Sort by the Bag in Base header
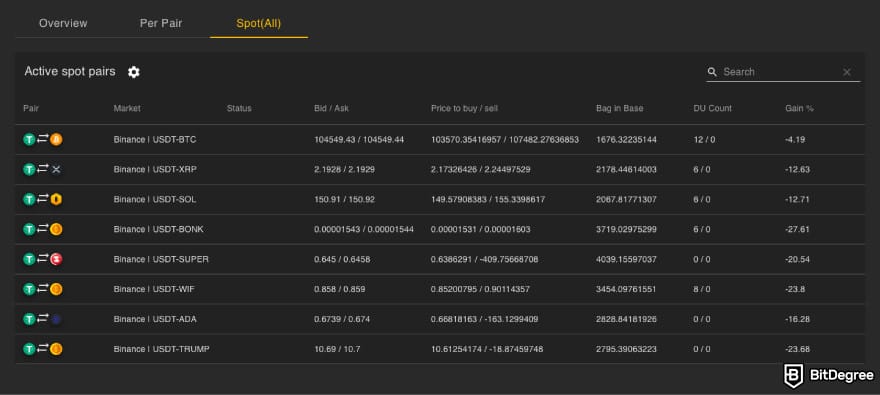Image resolution: width=880 pixels, height=395 pixels. (620, 108)
